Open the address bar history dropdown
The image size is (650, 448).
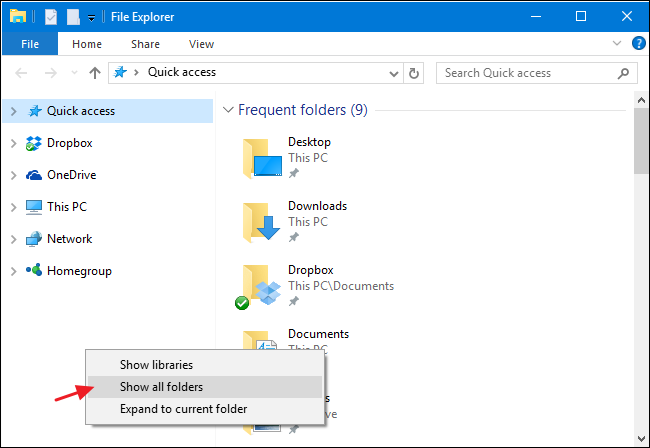point(394,72)
